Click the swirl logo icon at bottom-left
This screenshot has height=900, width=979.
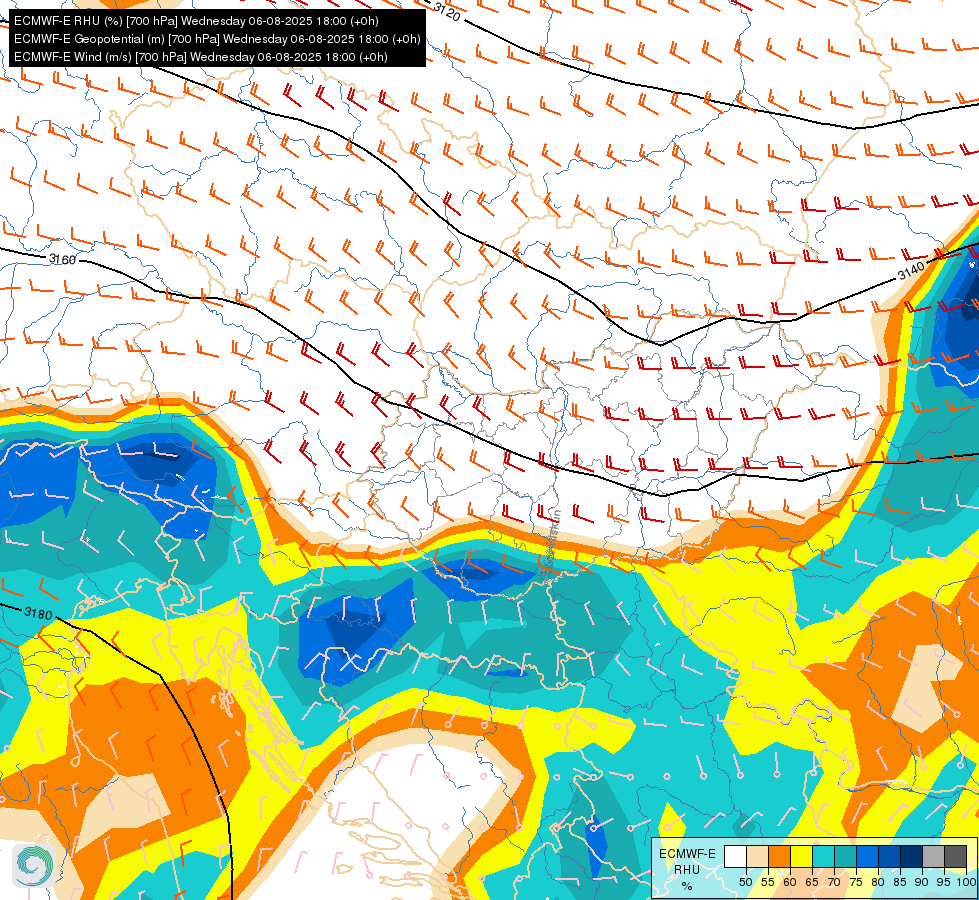tap(33, 866)
